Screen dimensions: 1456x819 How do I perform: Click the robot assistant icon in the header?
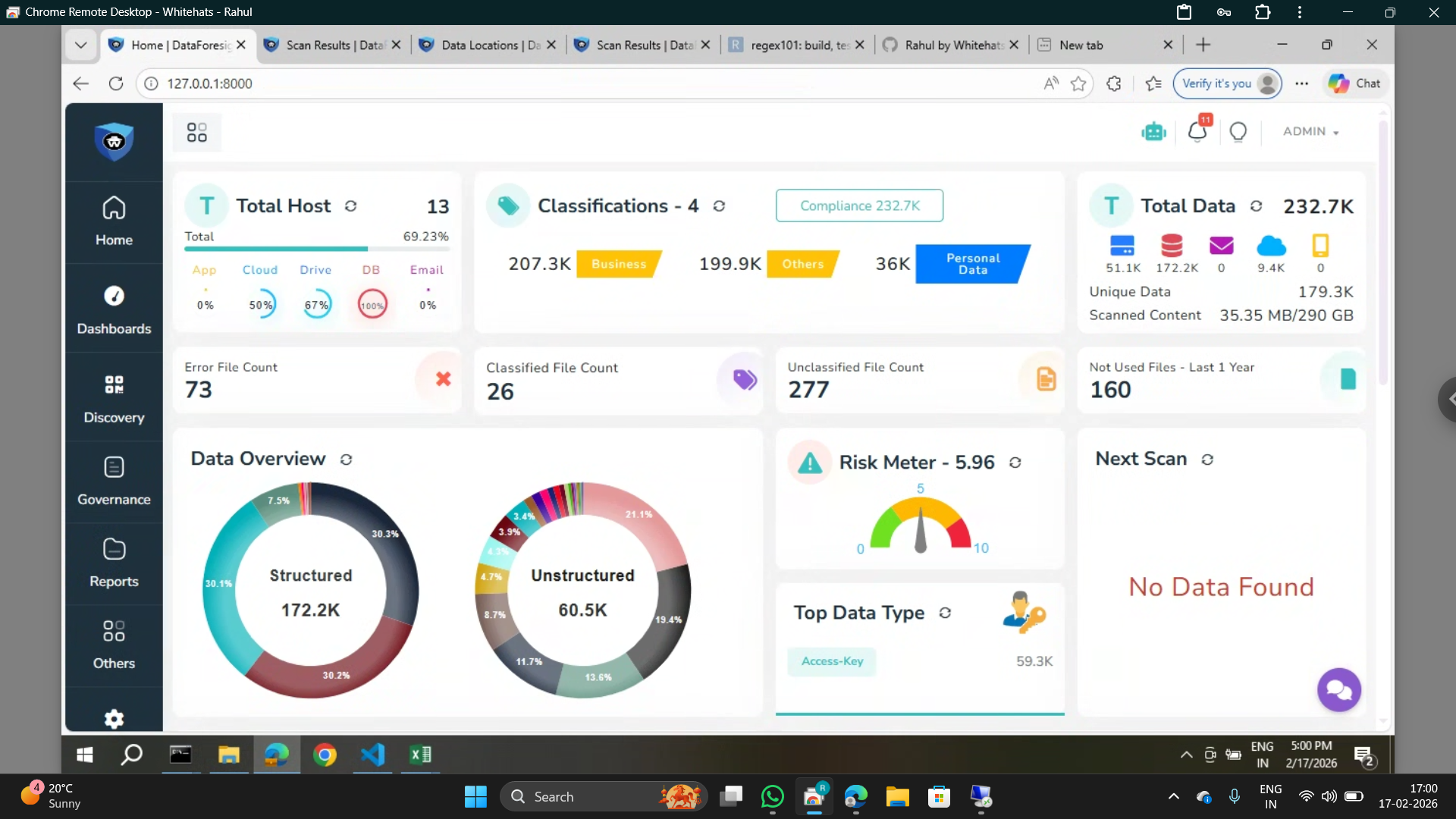(x=1153, y=131)
